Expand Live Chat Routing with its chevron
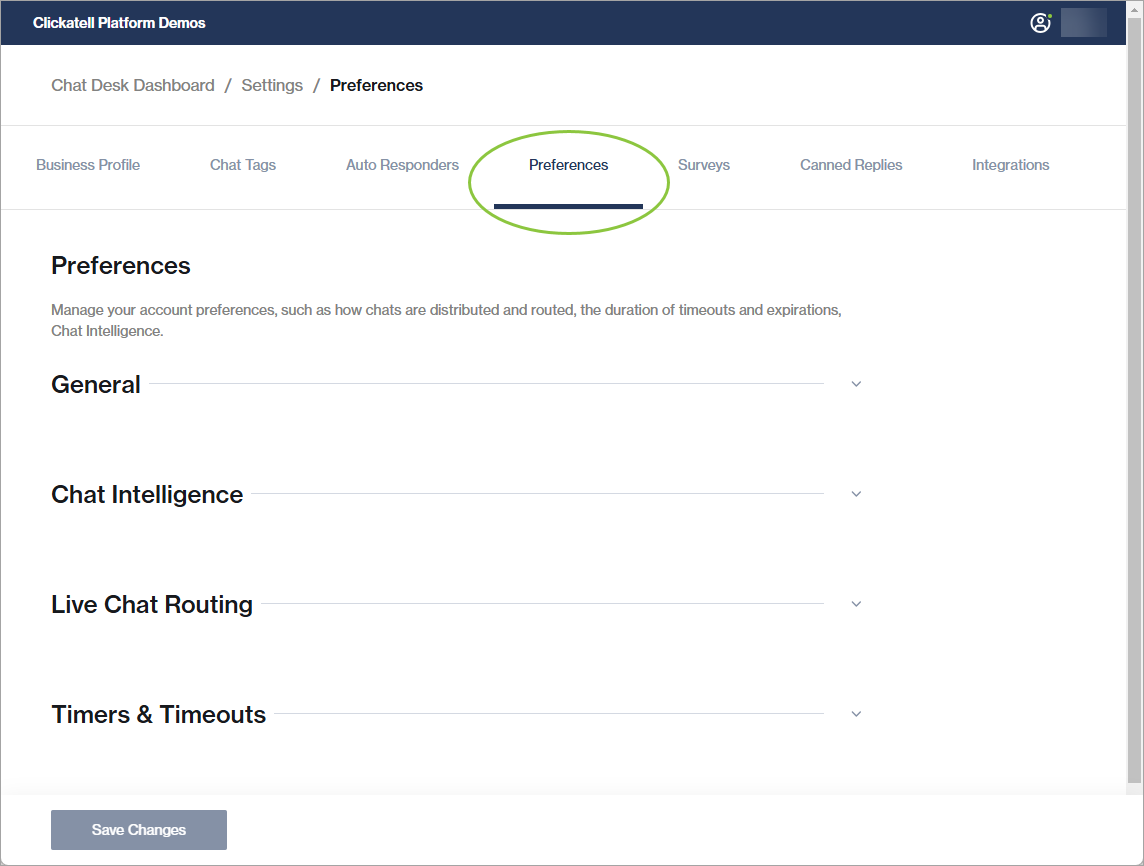Viewport: 1144px width, 866px height. click(856, 604)
